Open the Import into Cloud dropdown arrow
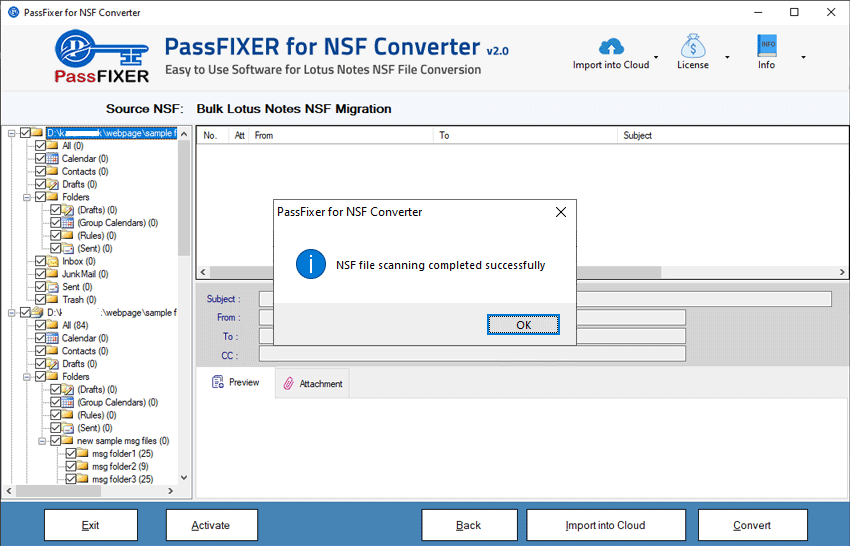Screen dimensions: 850x546 point(656,57)
